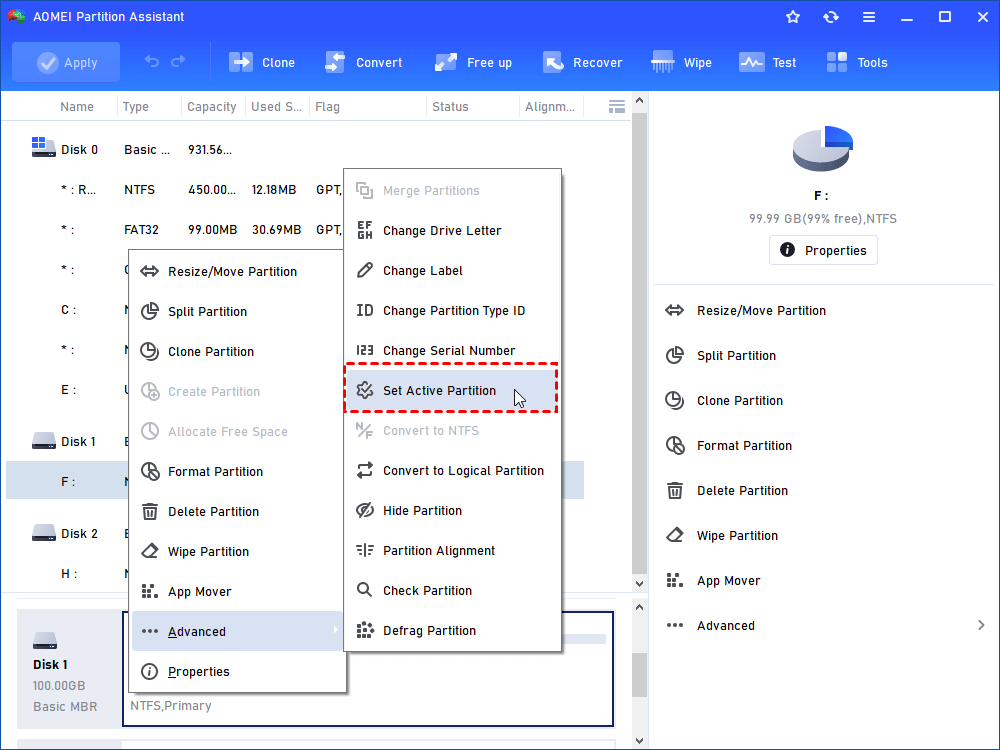Choose Hide Partition in submenu
1000x750 pixels.
(x=453, y=510)
